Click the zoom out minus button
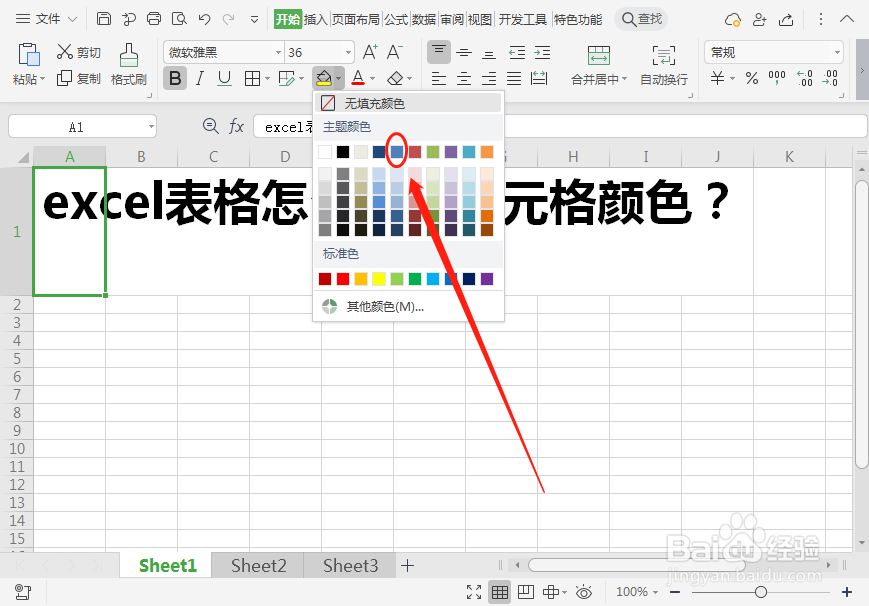 tap(674, 592)
